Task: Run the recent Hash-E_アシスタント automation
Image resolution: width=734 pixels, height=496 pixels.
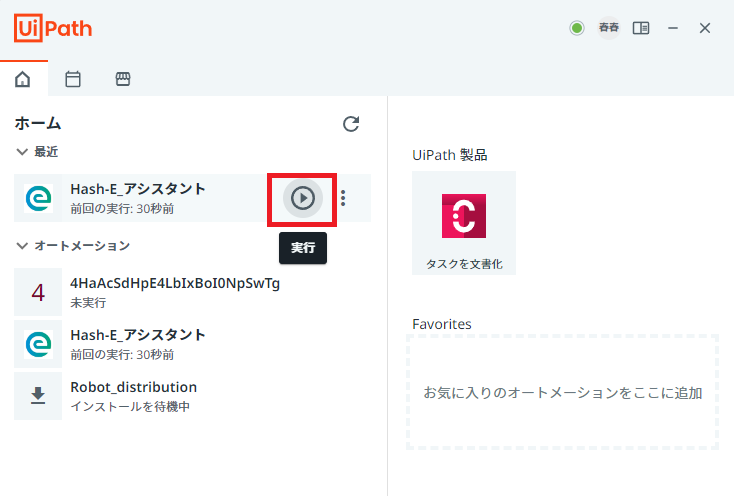Action: pyautogui.click(x=303, y=198)
